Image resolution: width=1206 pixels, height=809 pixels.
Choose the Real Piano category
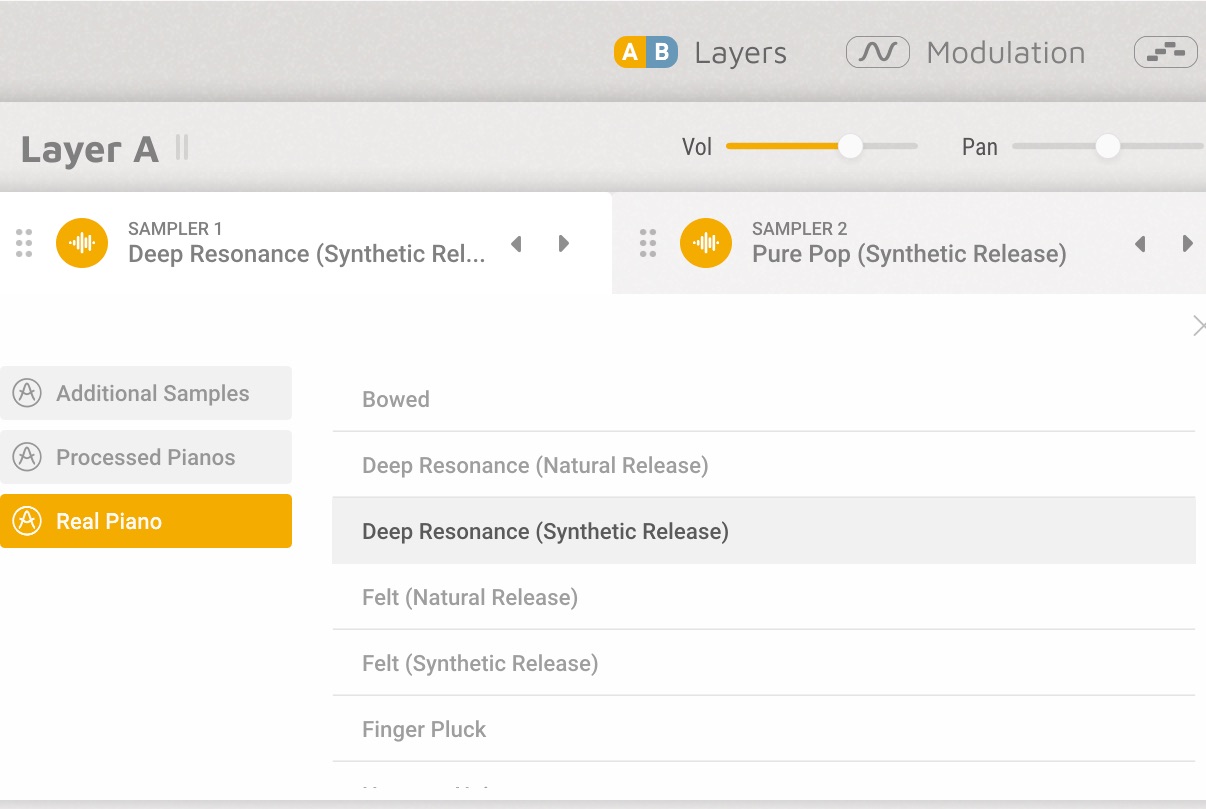[x=146, y=521]
